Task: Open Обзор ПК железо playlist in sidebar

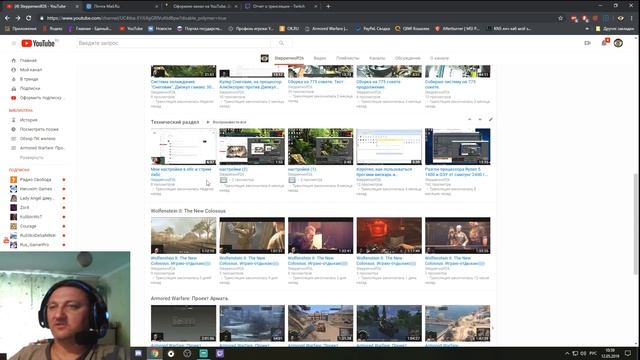Action: click(37, 139)
